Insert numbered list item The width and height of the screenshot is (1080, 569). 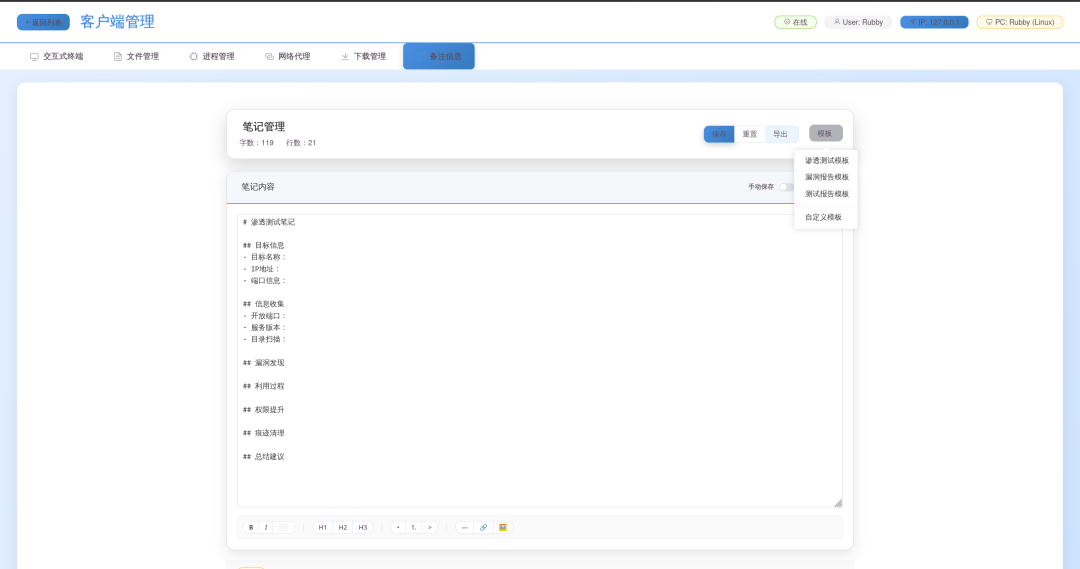413,528
